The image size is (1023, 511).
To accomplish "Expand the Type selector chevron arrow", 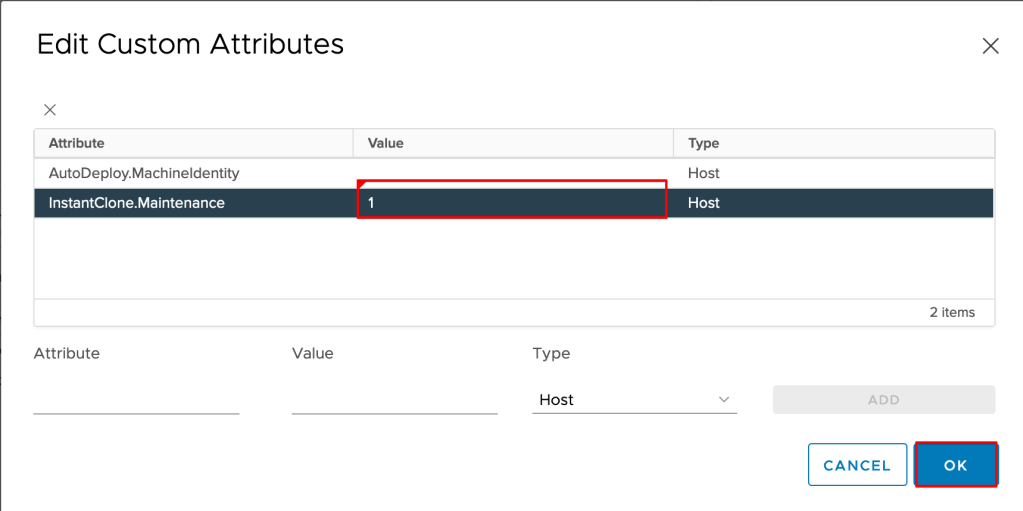I will click(724, 399).
